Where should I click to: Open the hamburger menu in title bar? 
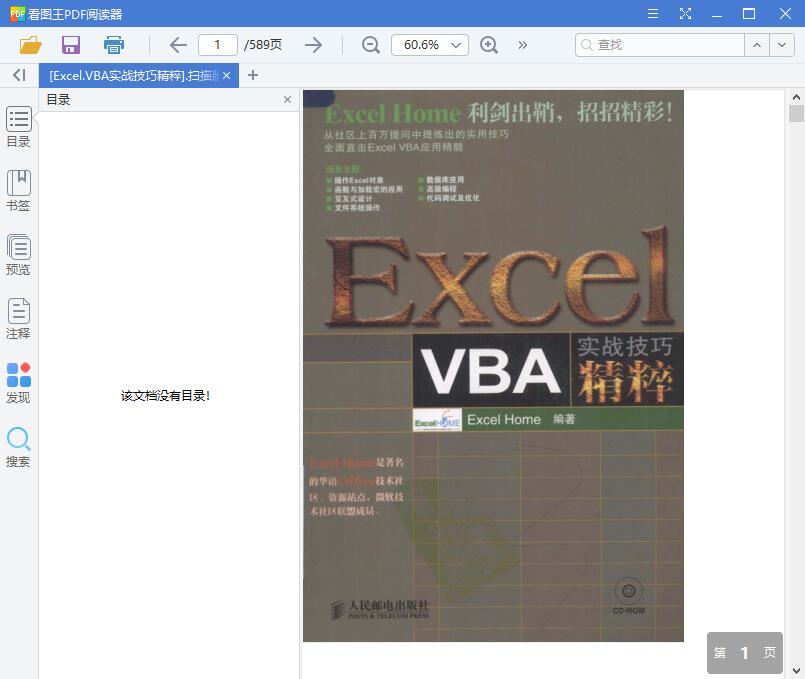[653, 14]
